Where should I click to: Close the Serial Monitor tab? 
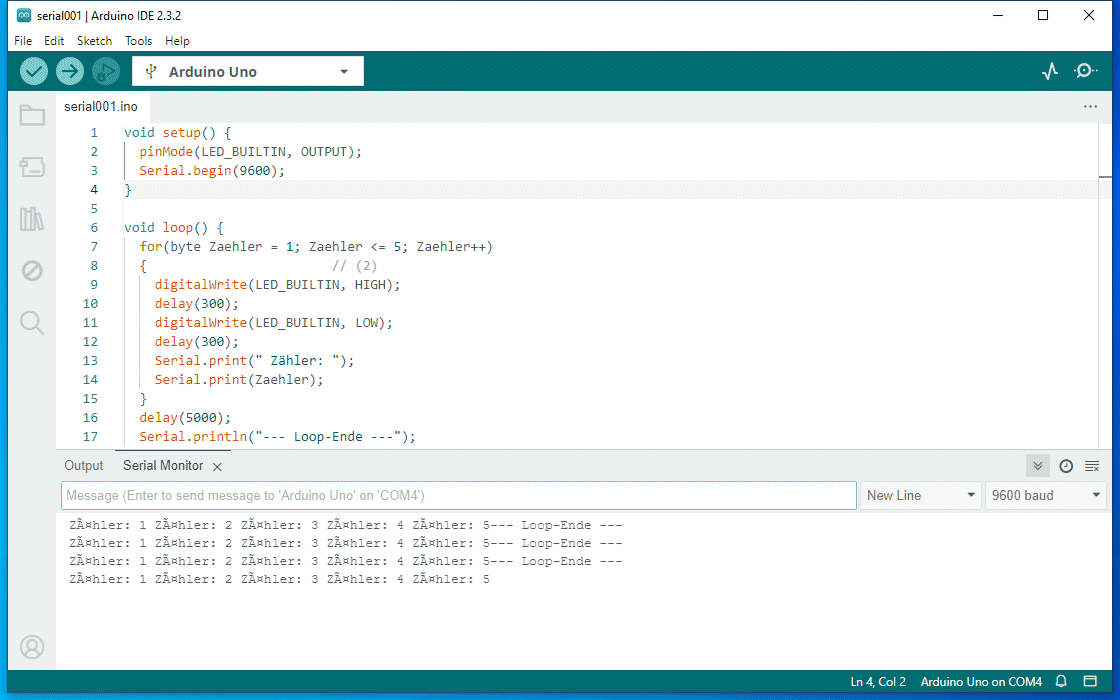(217, 466)
